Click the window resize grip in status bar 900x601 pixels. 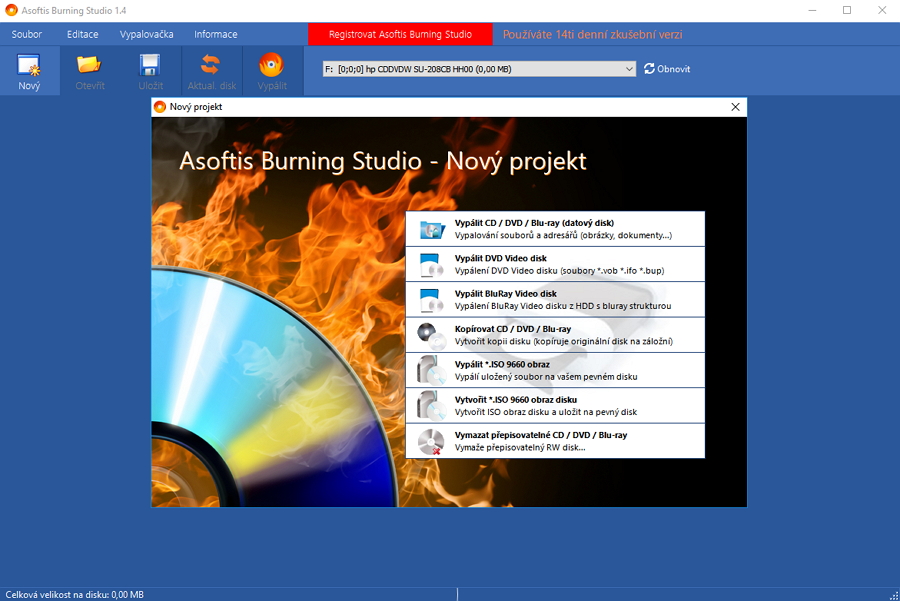[894, 595]
